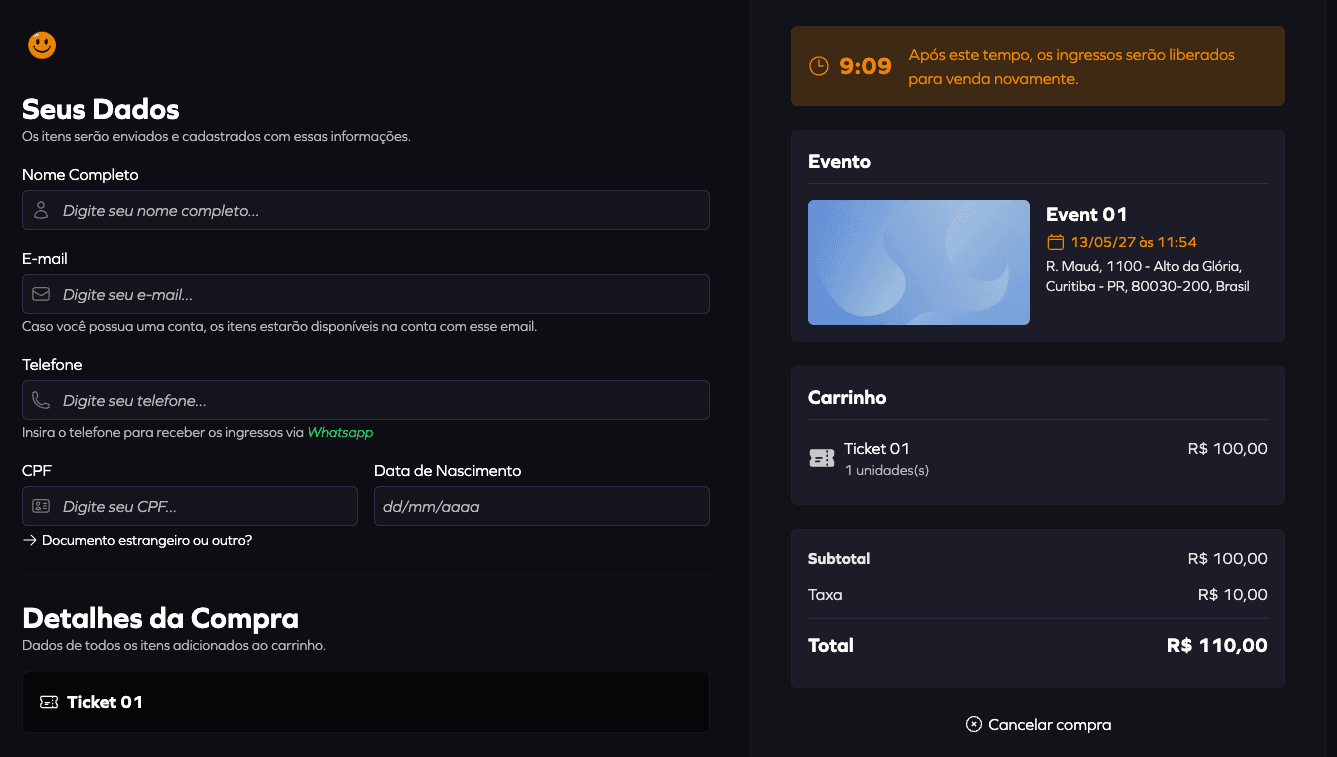Cancel the purchase with Cancelar compra
This screenshot has height=757, width=1337.
coord(1048,724)
